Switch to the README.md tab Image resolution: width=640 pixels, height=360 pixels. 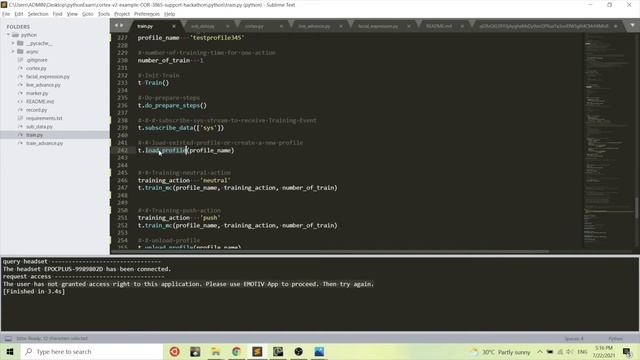click(x=439, y=26)
